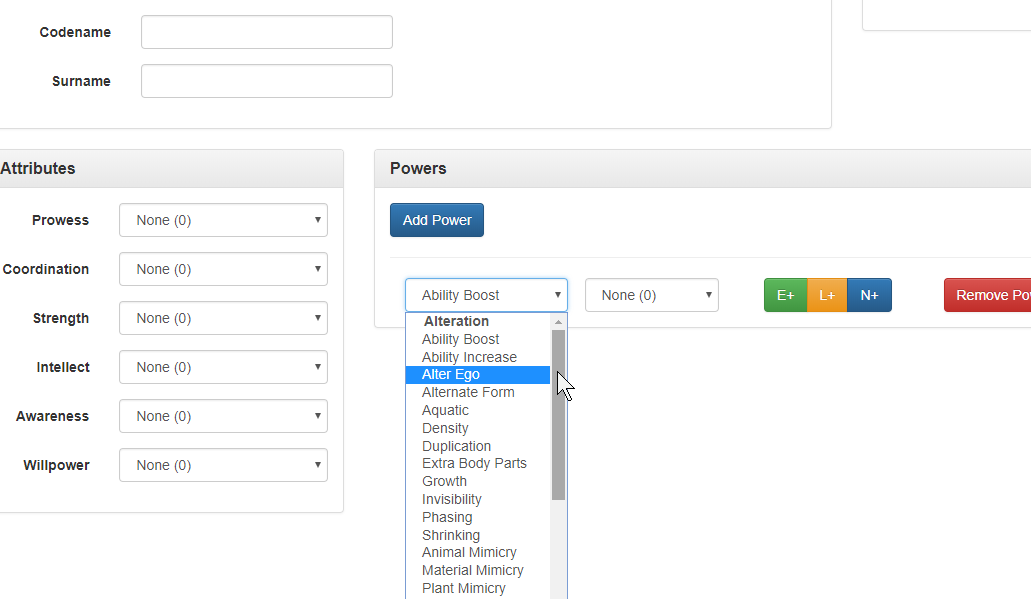The image size is (1031, 599).
Task: Choose Invisibility in the power list
Action: point(452,499)
